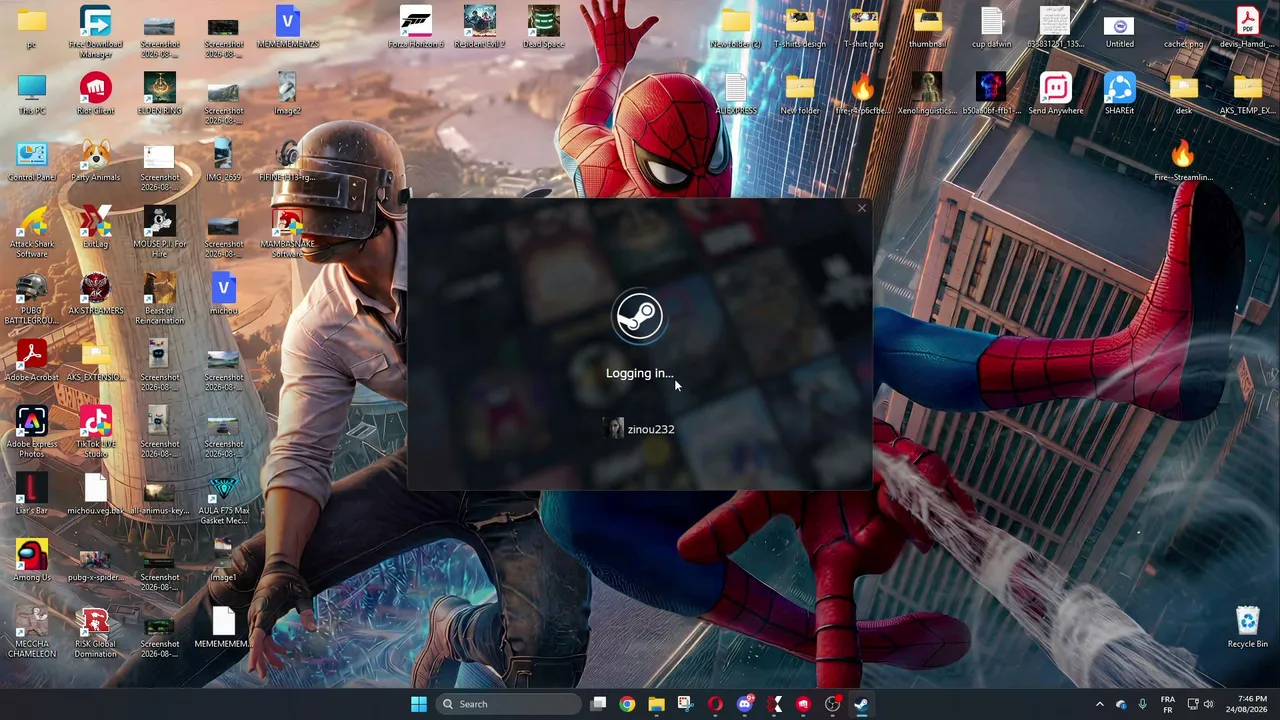Click the Steam logo in login window

click(638, 316)
